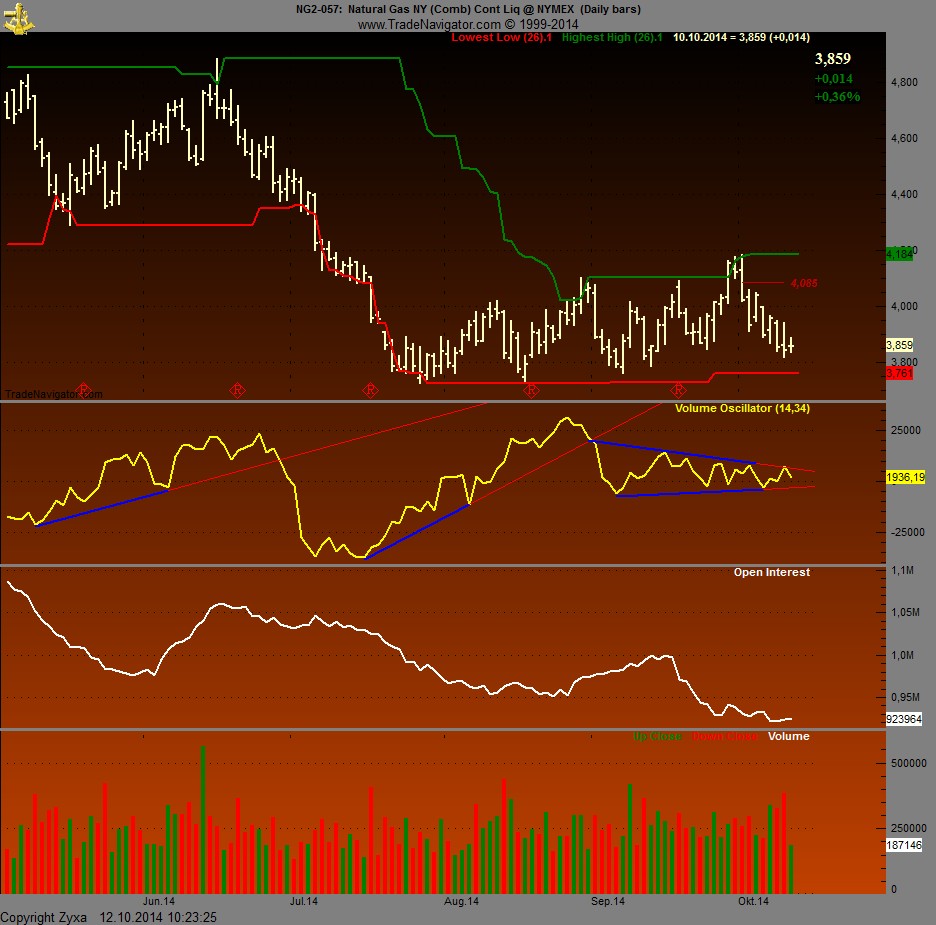Image resolution: width=936 pixels, height=925 pixels.
Task: Click the red 4,085 price annotation
Action: click(x=804, y=284)
